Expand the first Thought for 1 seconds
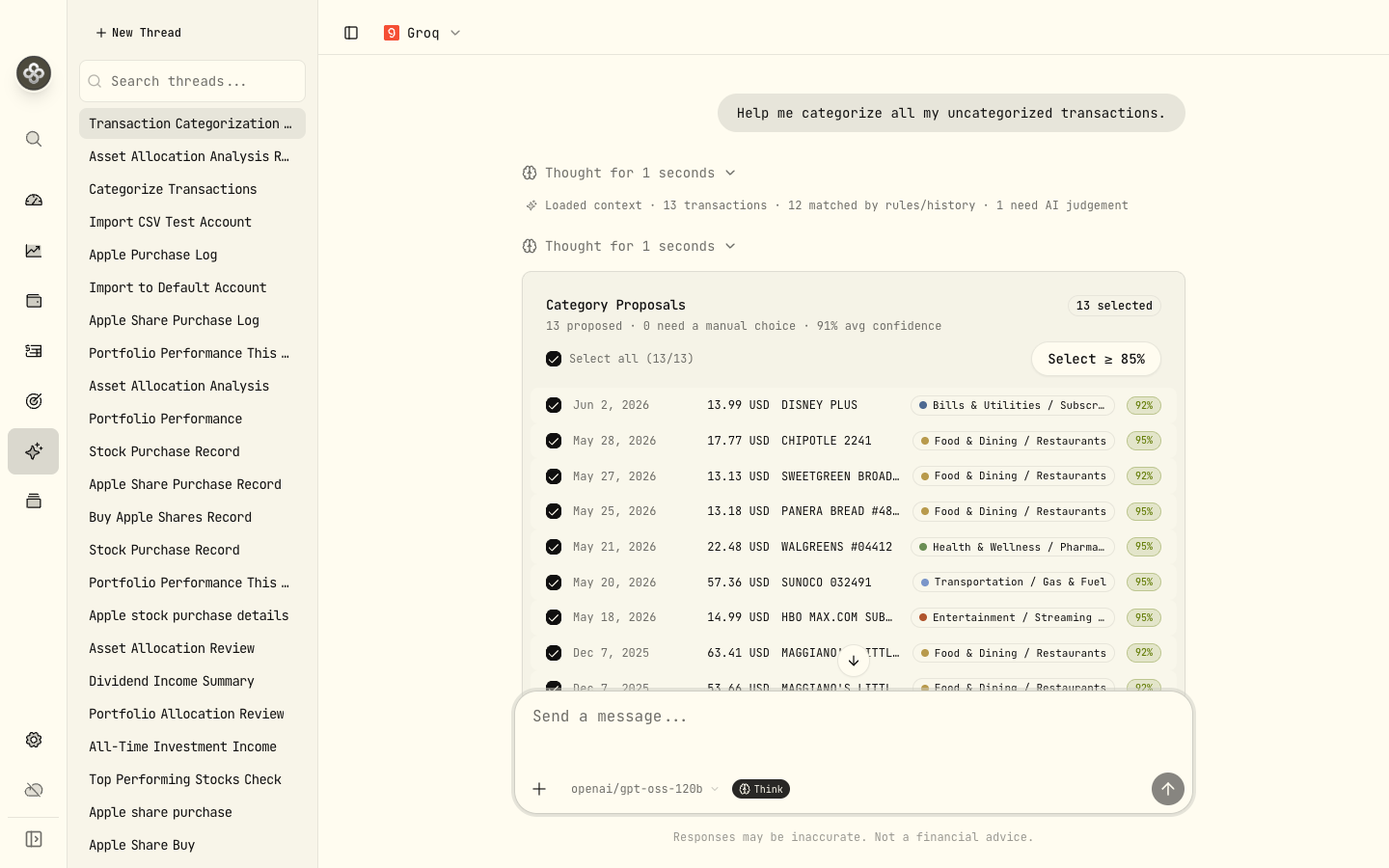1389x868 pixels. click(629, 173)
